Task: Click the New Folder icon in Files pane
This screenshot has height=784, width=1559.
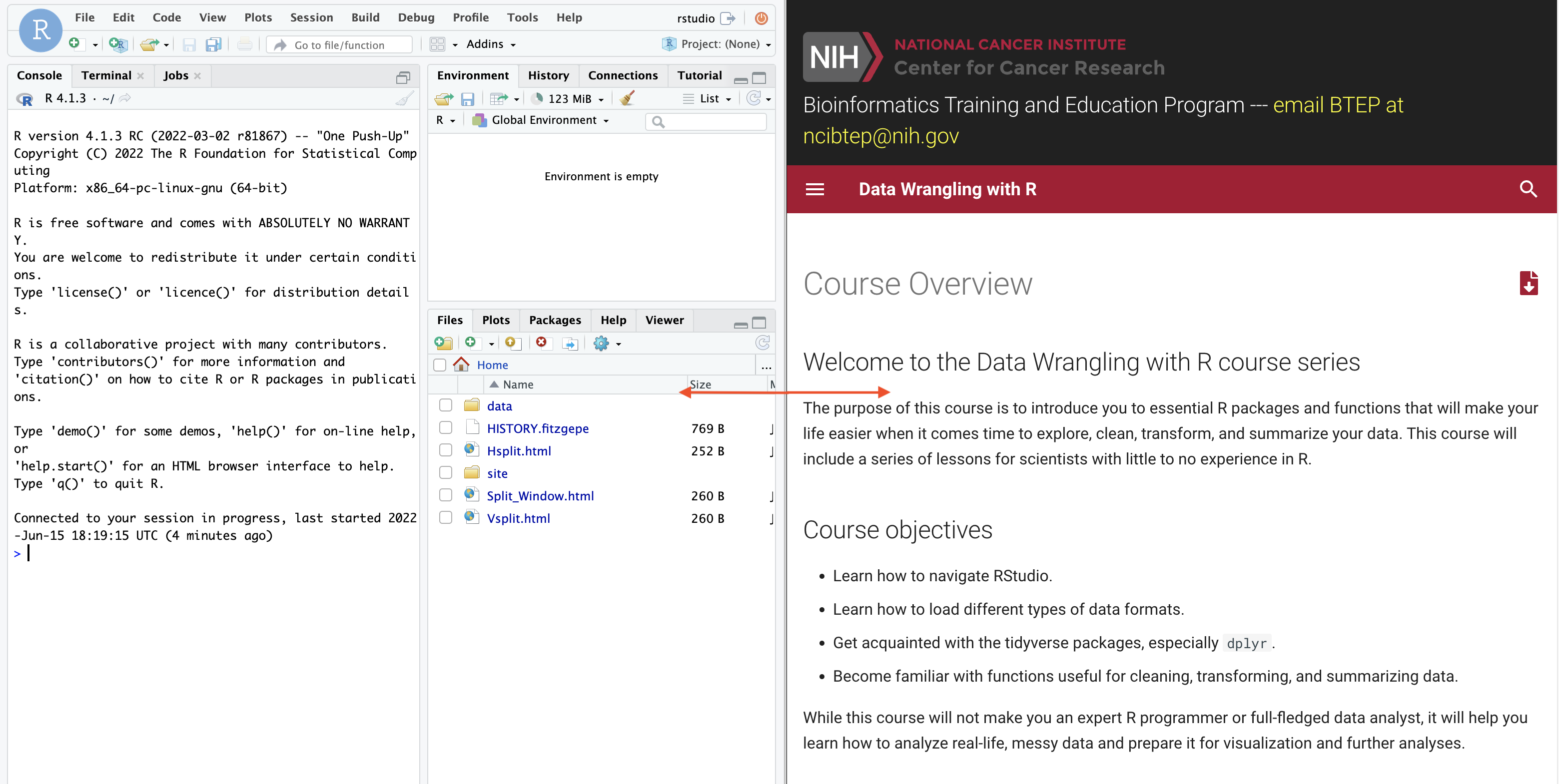Action: (x=444, y=344)
